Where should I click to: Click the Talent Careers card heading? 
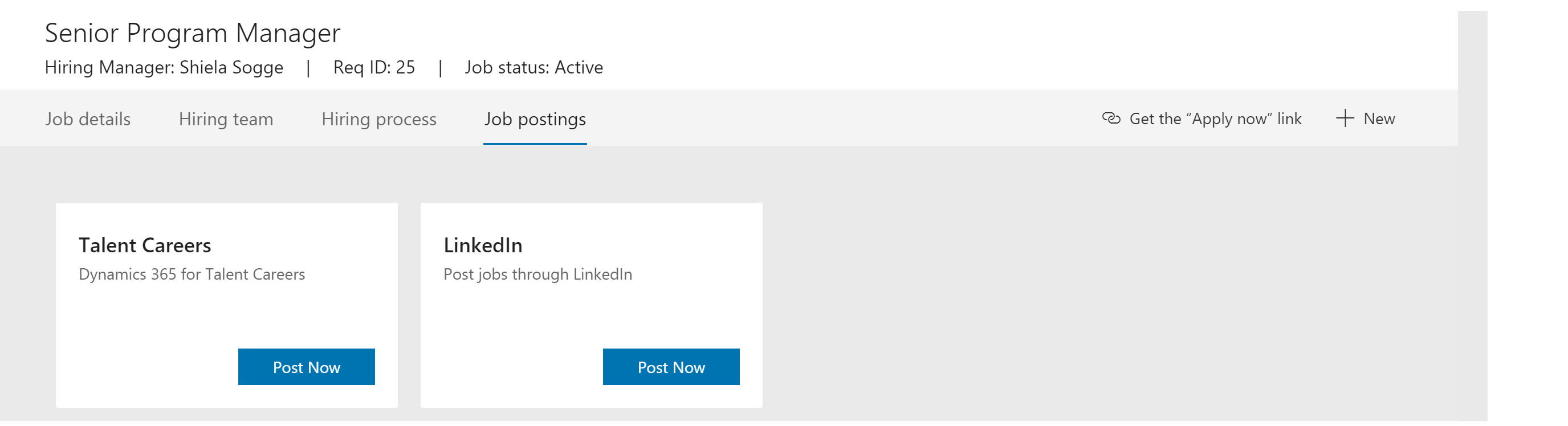(145, 245)
